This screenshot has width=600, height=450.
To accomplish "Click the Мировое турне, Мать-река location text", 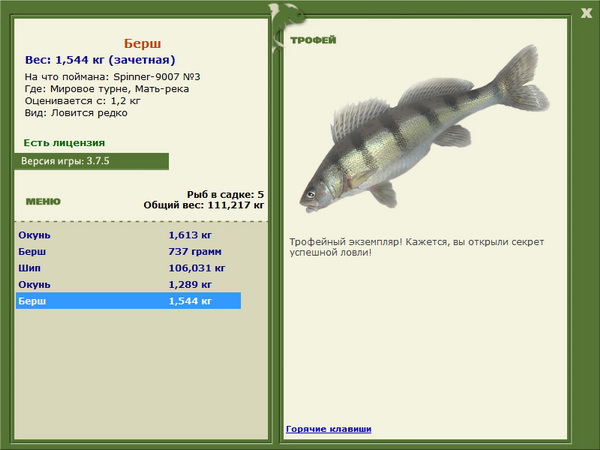I will point(120,89).
